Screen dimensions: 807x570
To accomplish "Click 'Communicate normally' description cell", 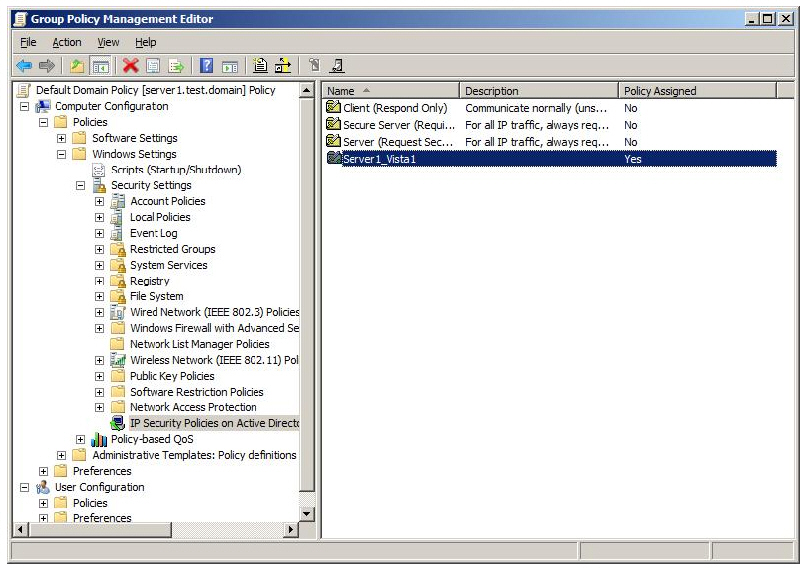I will [x=536, y=108].
